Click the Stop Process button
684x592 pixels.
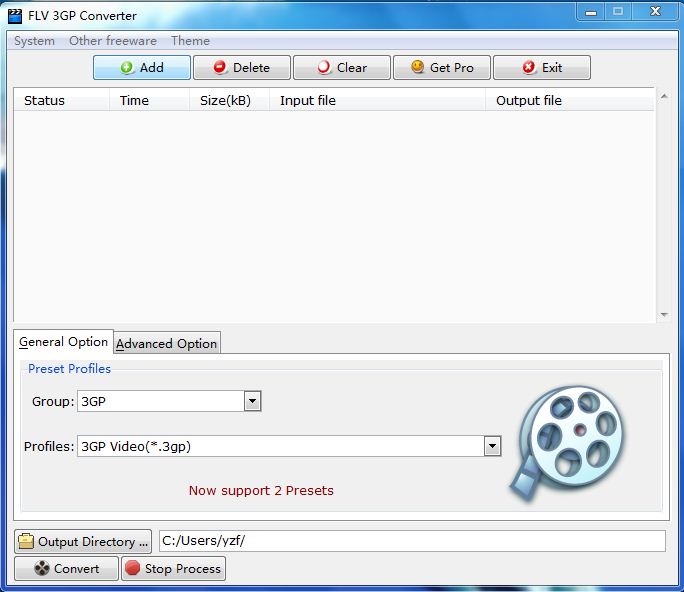pyautogui.click(x=173, y=569)
